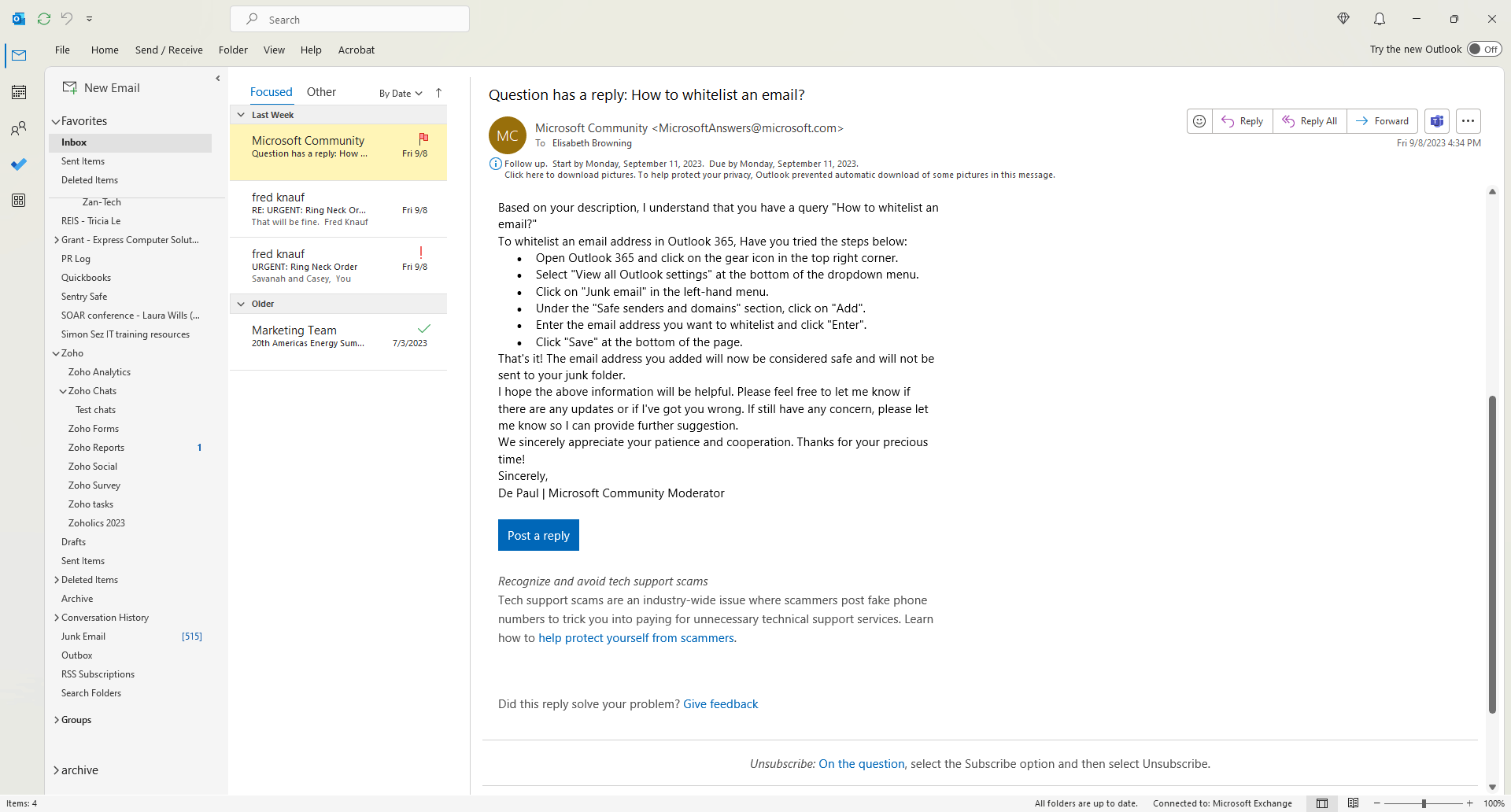Click the 100% zoom level

pos(1494,803)
